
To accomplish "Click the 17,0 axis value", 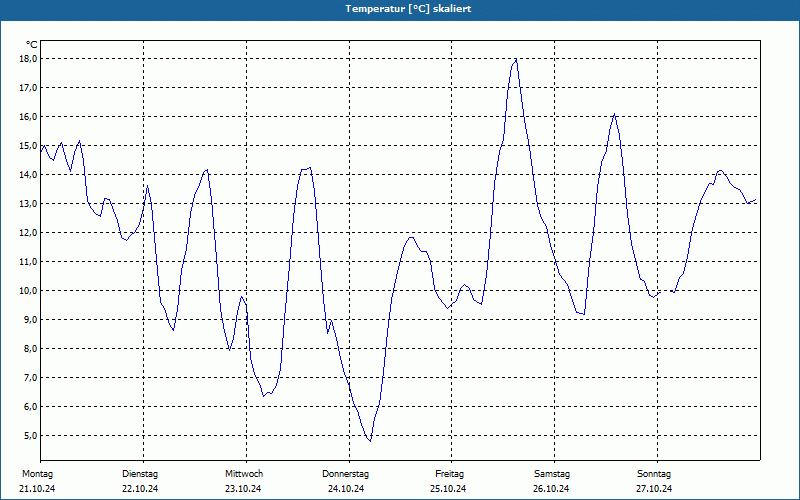I will coord(28,88).
